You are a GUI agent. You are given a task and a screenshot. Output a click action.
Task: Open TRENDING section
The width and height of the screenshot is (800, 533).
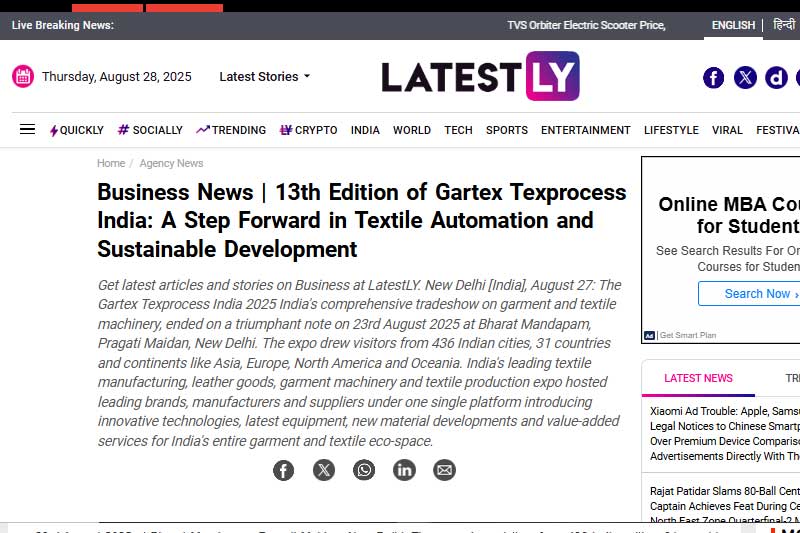(231, 130)
